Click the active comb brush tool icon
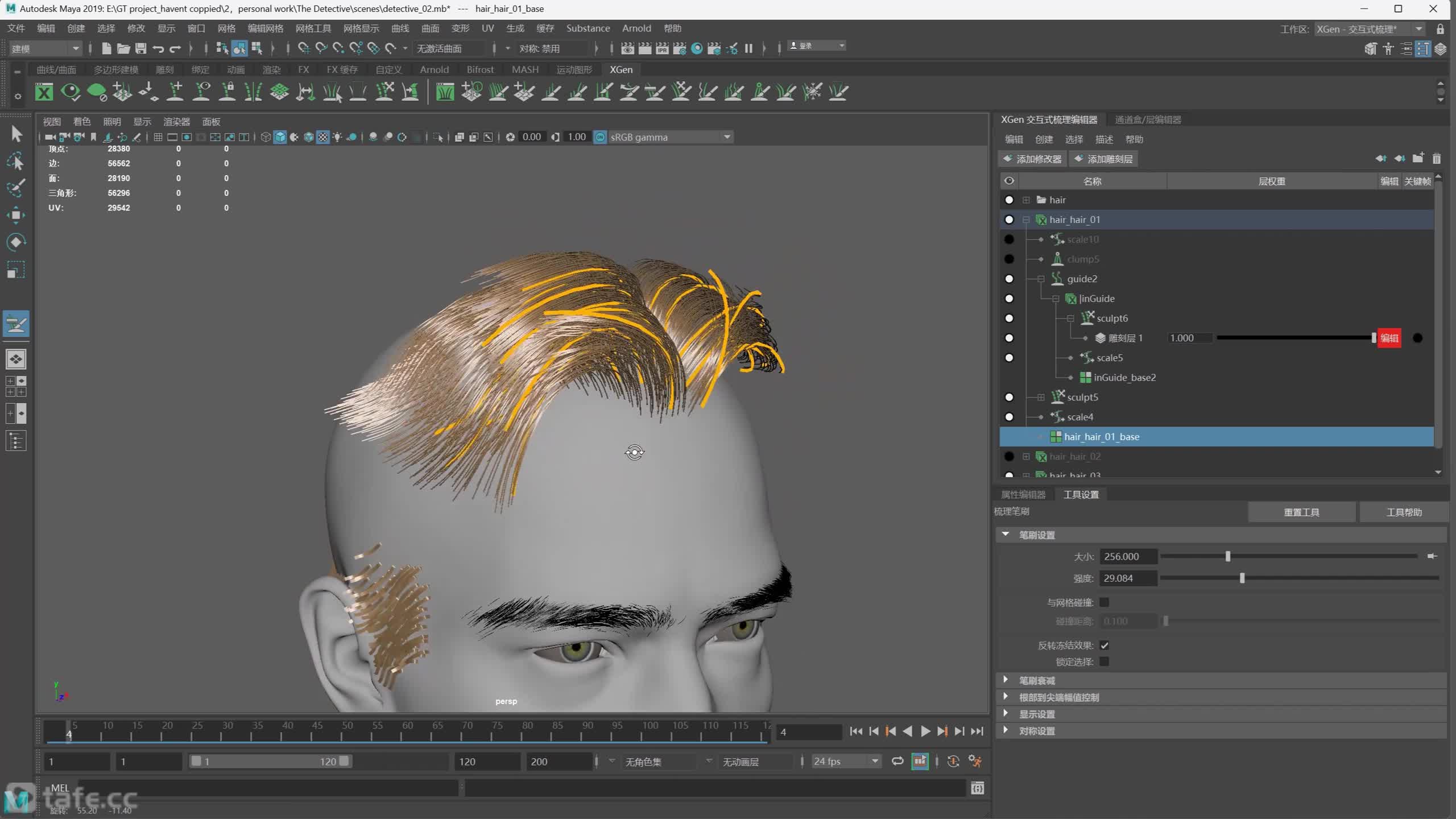1456x819 pixels. [x=16, y=324]
